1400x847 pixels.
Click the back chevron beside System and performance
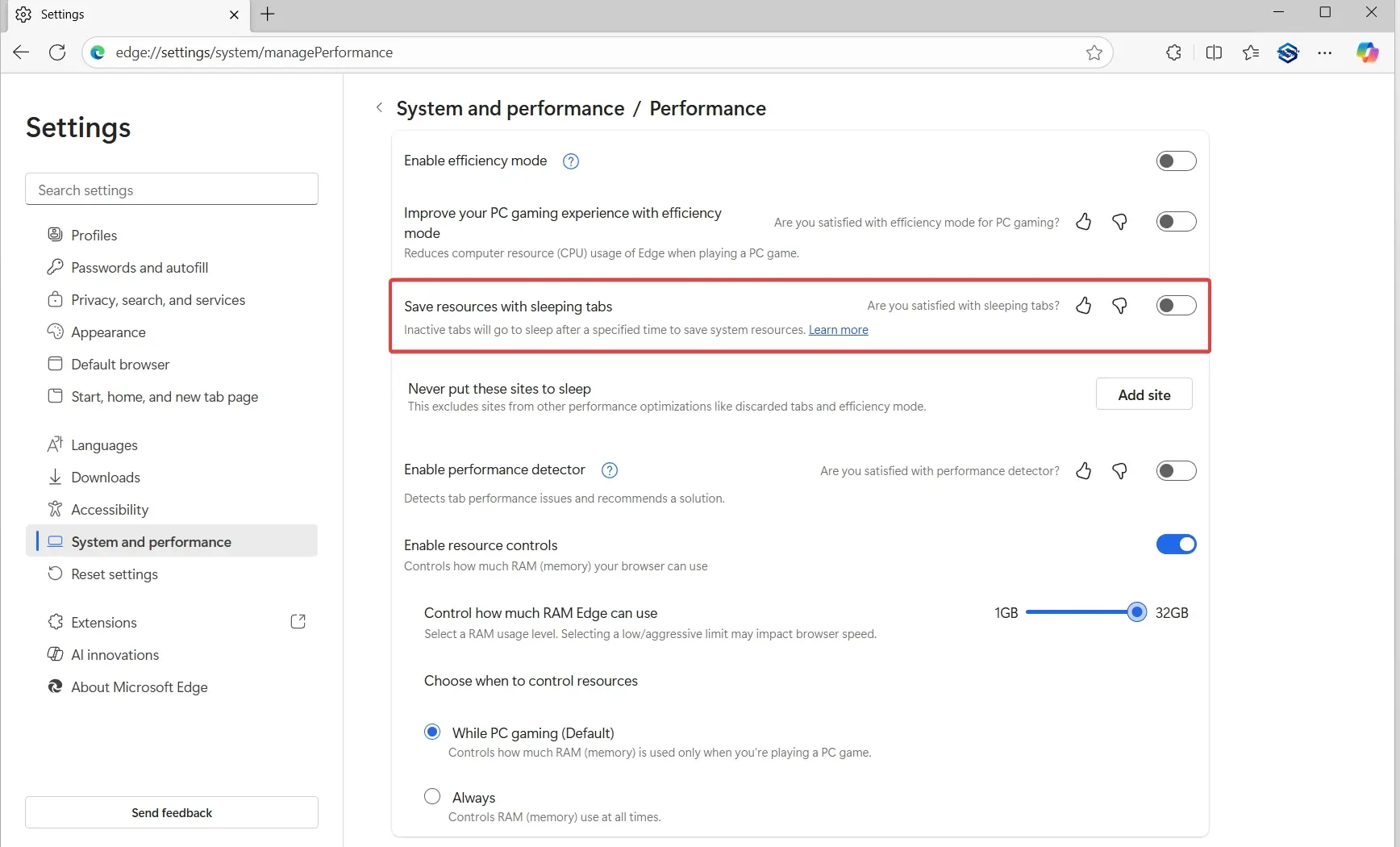coord(379,107)
